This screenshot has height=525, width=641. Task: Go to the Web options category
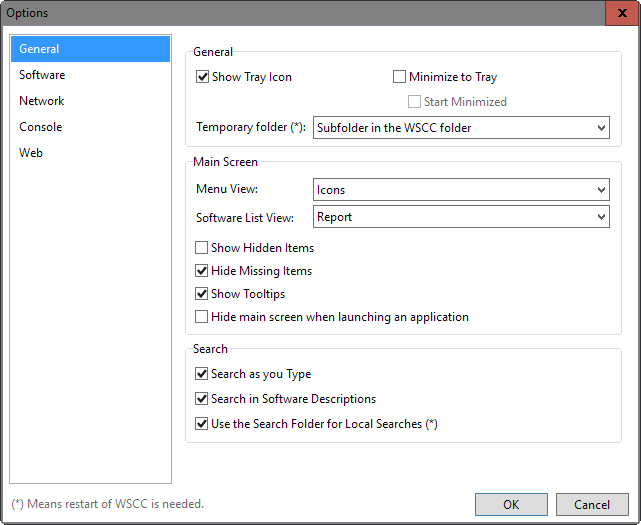[x=90, y=153]
